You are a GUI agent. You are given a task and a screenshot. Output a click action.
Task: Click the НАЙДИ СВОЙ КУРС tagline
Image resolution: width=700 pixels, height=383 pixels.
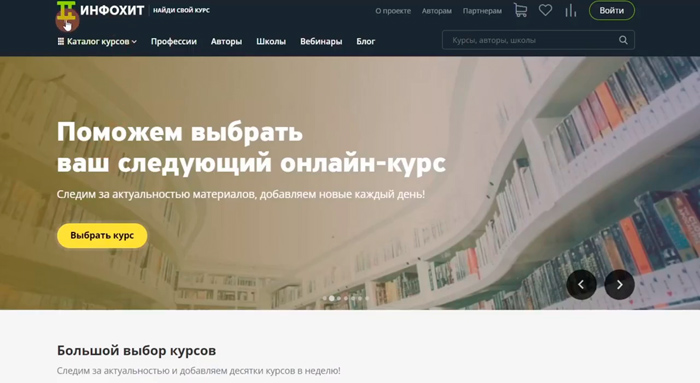pyautogui.click(x=181, y=10)
